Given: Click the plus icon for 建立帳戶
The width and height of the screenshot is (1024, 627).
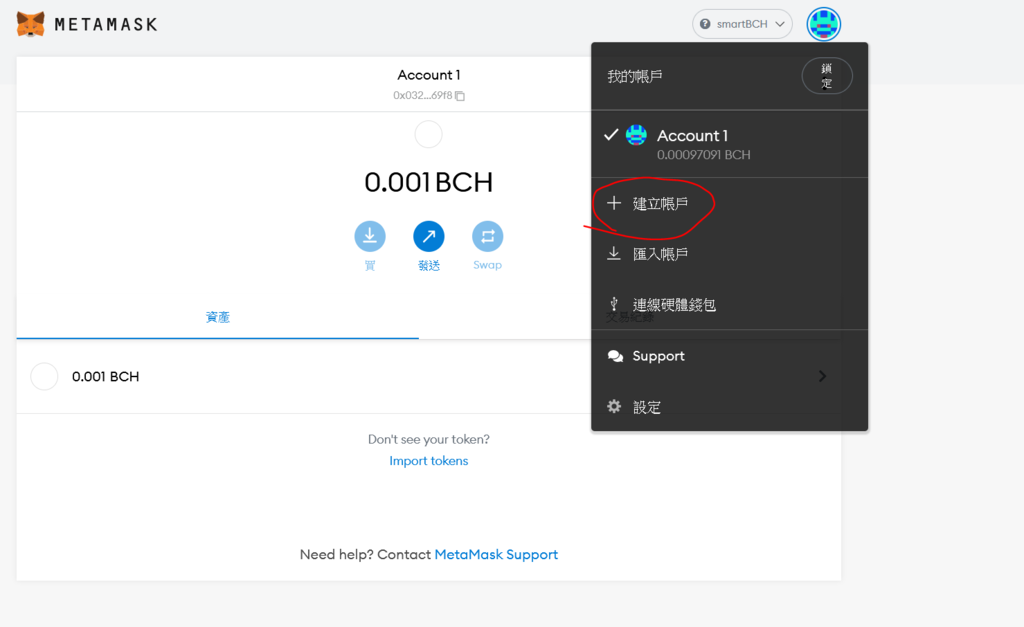Looking at the screenshot, I should pyautogui.click(x=614, y=203).
